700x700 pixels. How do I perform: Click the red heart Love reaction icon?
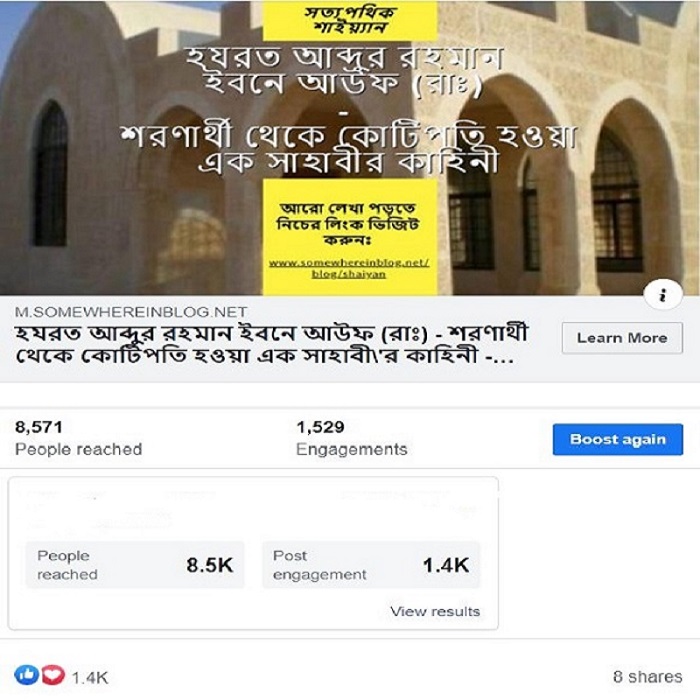(53, 675)
